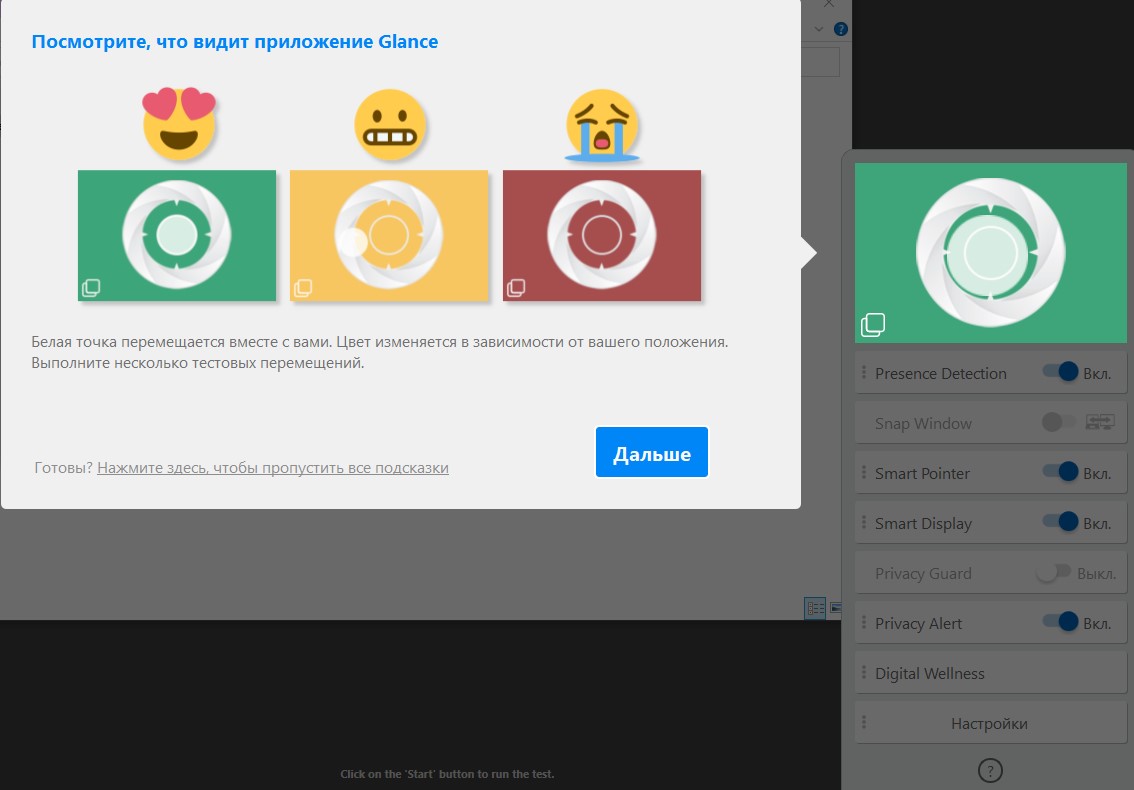Click the image view icon in the background window
Image resolution: width=1134 pixels, height=790 pixels.
pyautogui.click(x=835, y=608)
